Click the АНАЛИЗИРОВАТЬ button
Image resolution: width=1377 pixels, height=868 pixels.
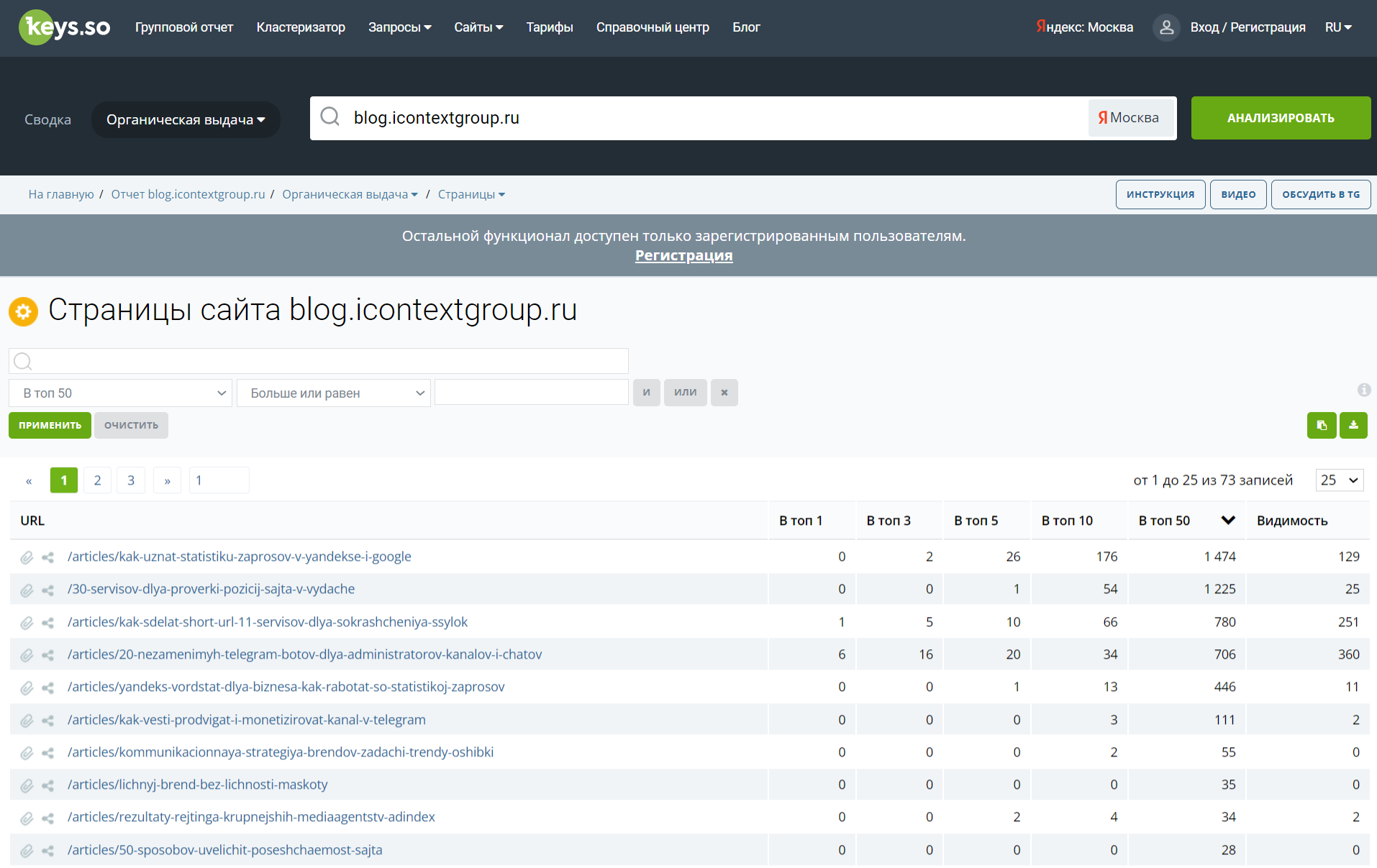pos(1281,118)
